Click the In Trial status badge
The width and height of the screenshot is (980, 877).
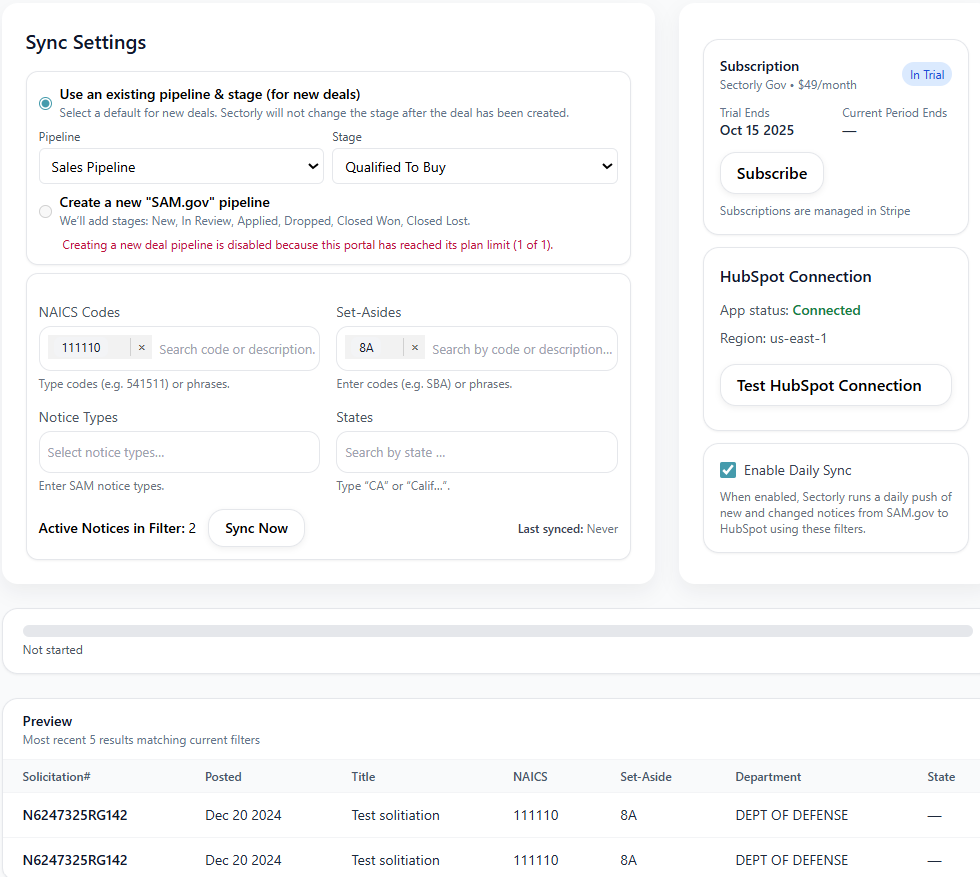click(926, 75)
